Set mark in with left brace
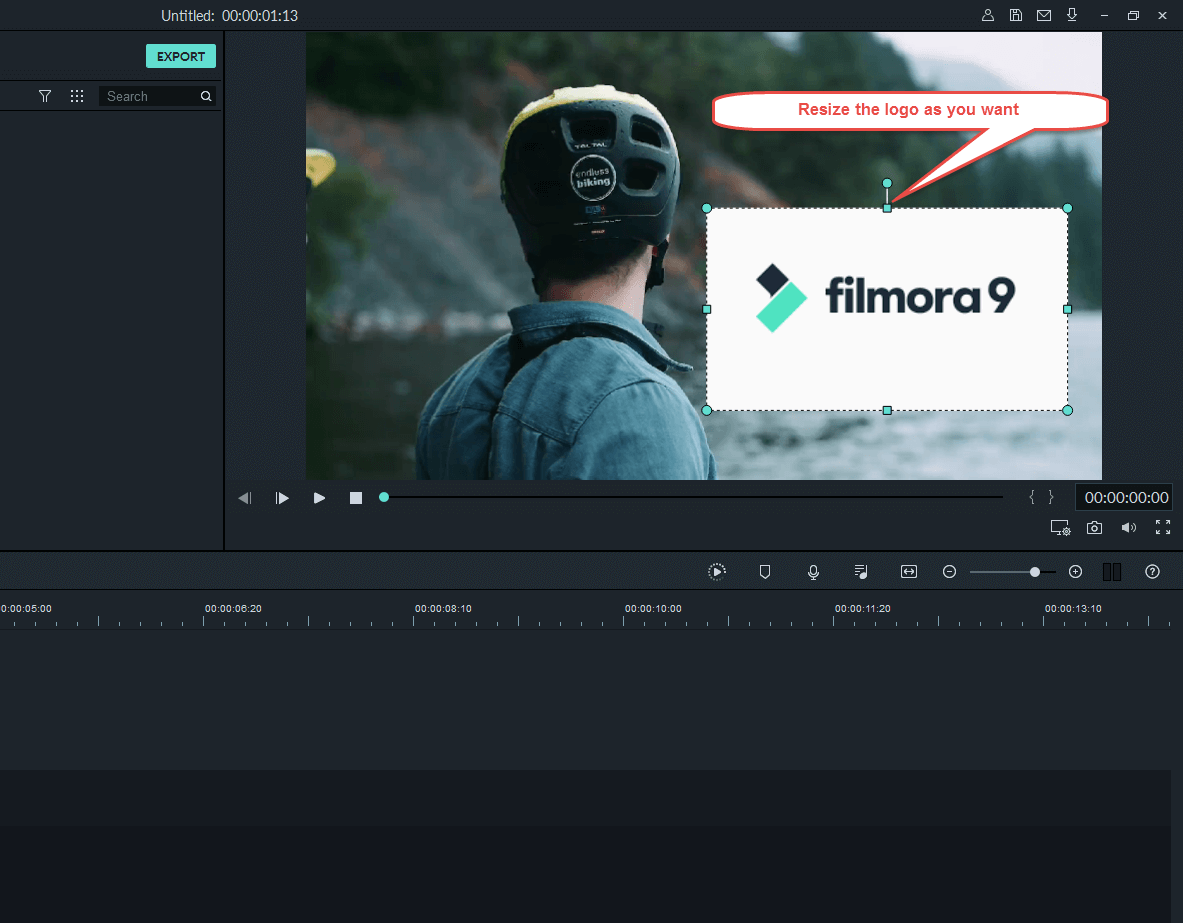The width and height of the screenshot is (1183, 923). pyautogui.click(x=1032, y=497)
